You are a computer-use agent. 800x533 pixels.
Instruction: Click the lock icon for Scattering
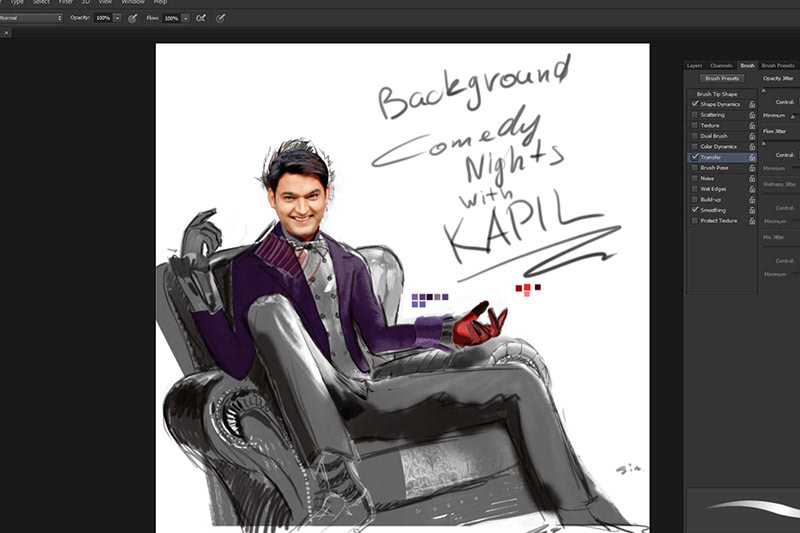[x=752, y=115]
